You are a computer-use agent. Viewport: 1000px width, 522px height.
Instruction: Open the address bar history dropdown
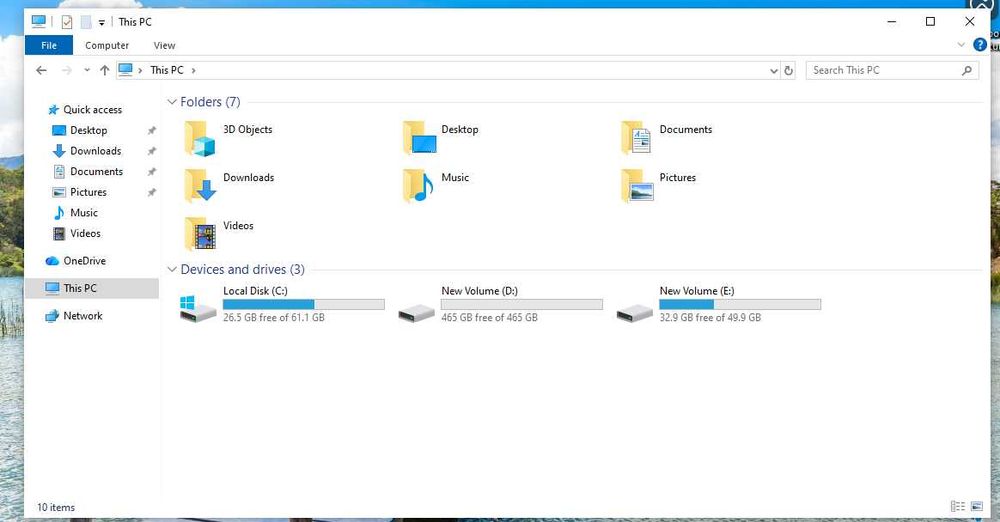click(x=774, y=71)
